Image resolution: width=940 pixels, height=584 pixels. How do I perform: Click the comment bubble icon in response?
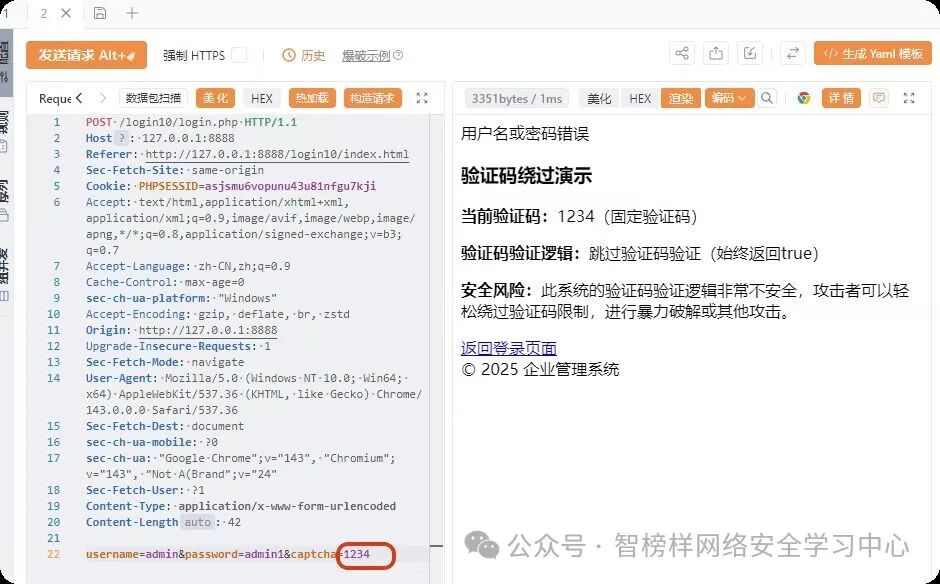(879, 98)
